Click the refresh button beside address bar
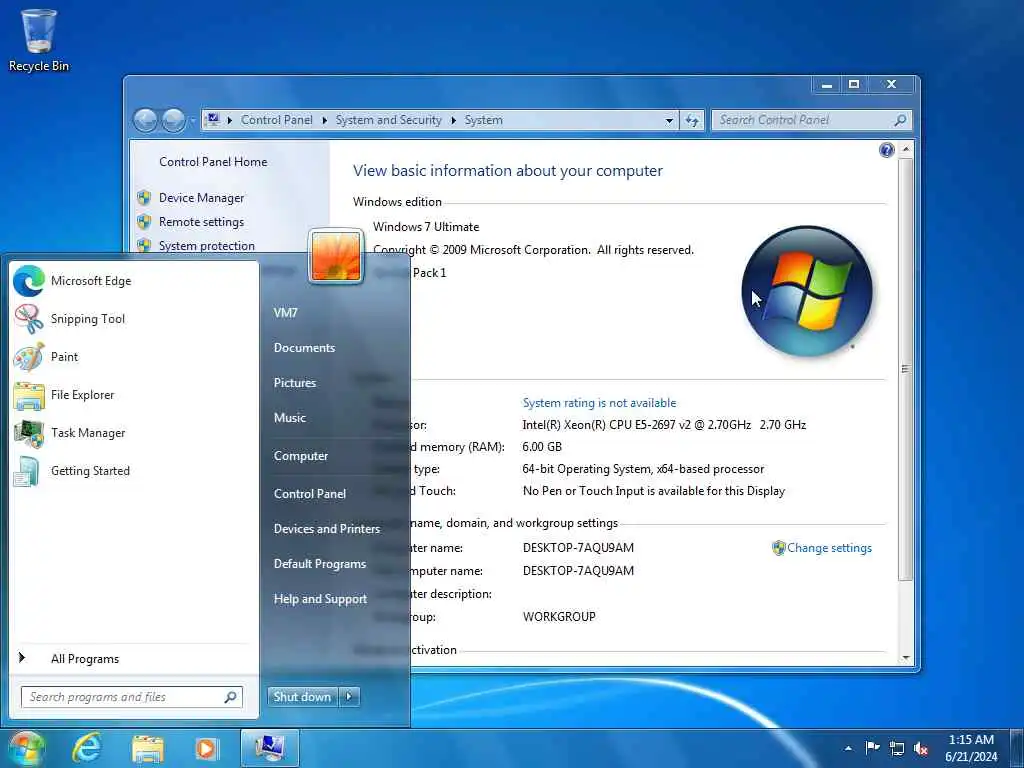1024x768 pixels. [692, 120]
